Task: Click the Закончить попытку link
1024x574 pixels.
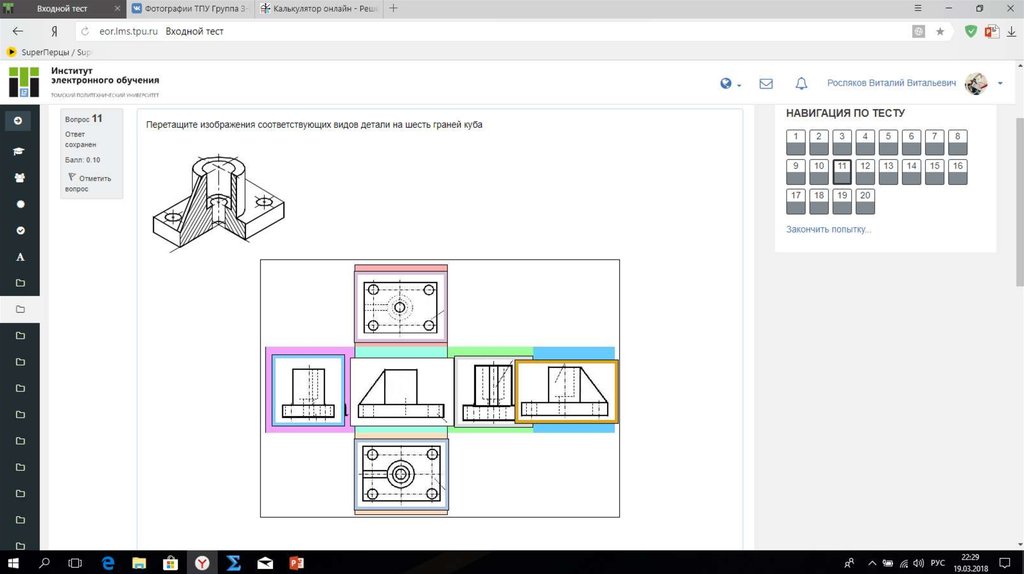Action: coord(828,229)
